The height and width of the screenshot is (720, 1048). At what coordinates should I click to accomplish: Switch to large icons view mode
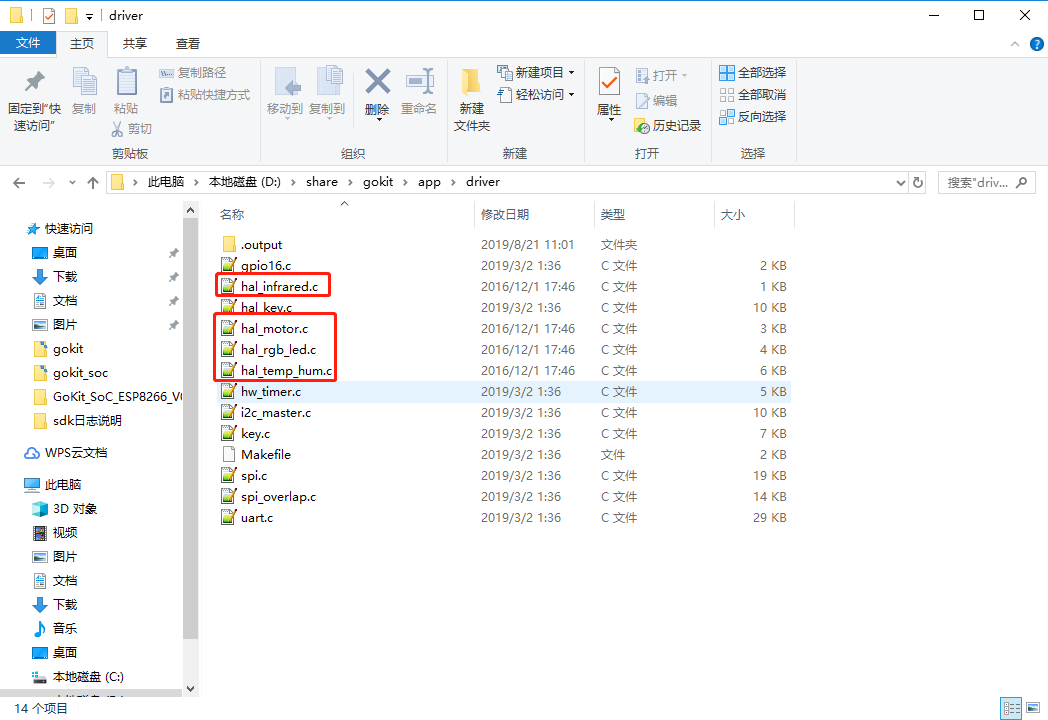point(1033,708)
